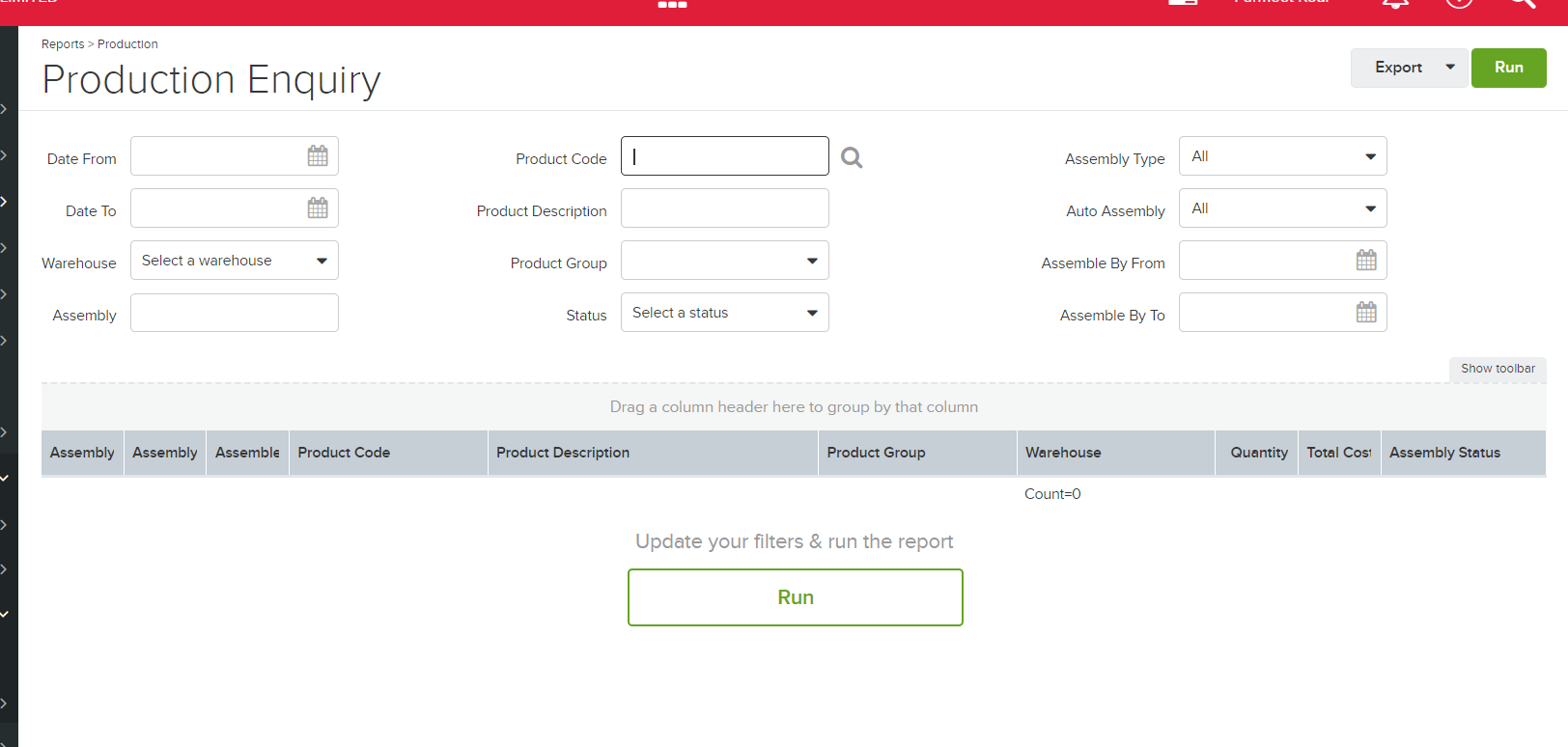Viewport: 1568px width, 747px height.
Task: Expand the Auto Assembly dropdown
Action: (1283, 208)
